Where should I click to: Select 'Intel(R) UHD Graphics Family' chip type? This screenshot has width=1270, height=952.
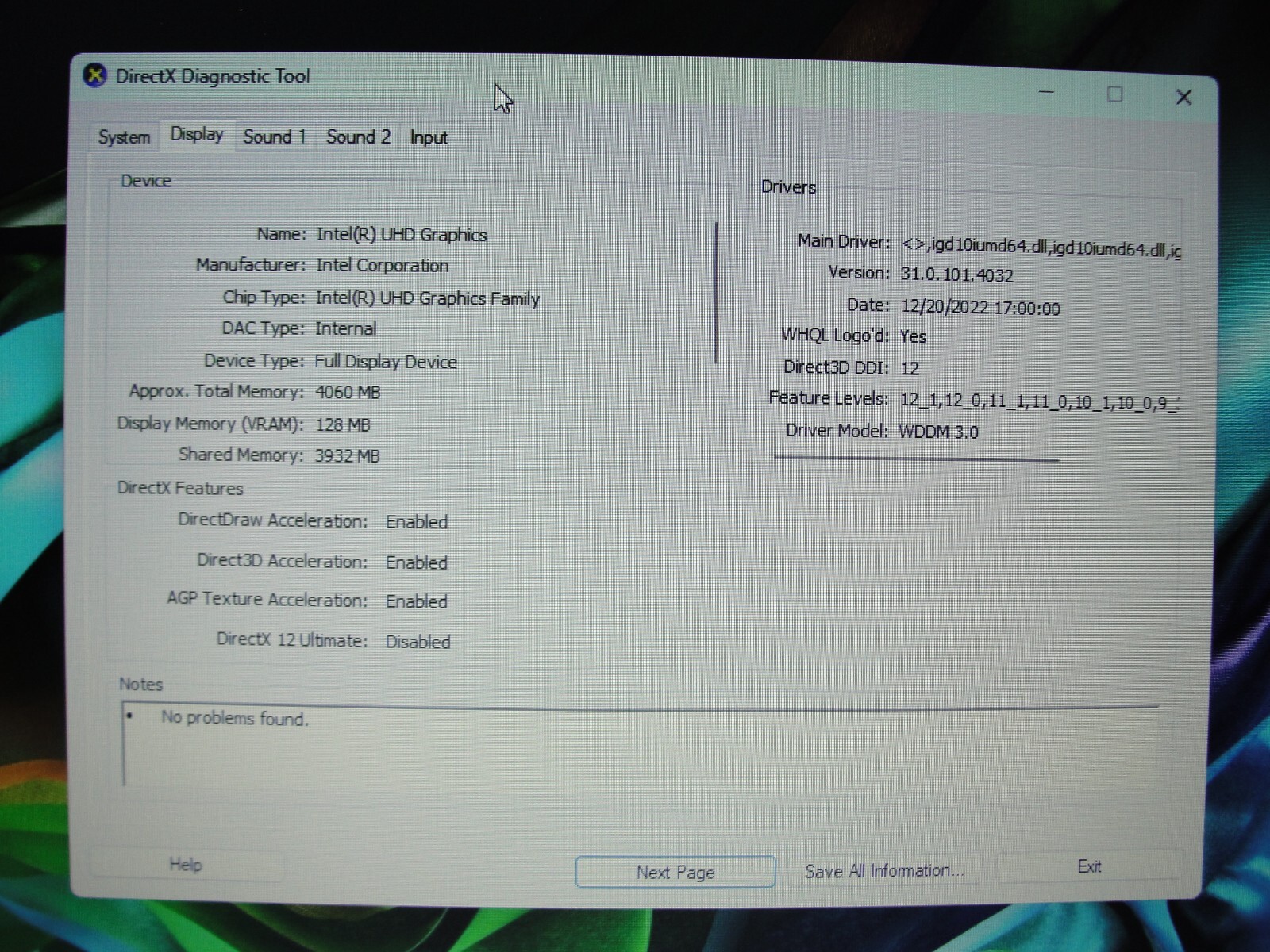click(427, 298)
